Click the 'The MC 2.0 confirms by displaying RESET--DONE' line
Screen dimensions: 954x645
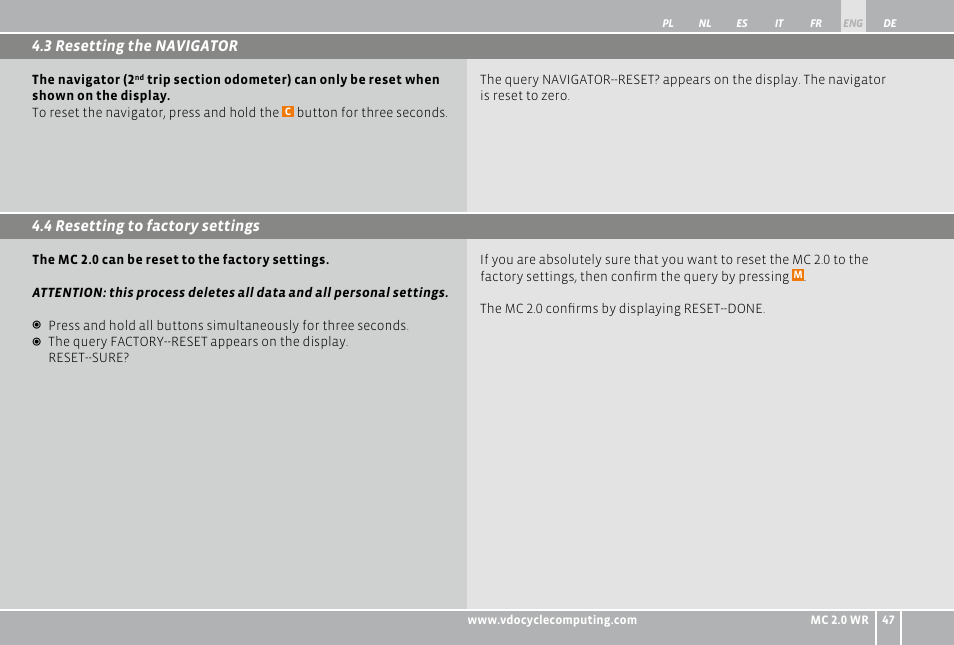[x=622, y=309]
